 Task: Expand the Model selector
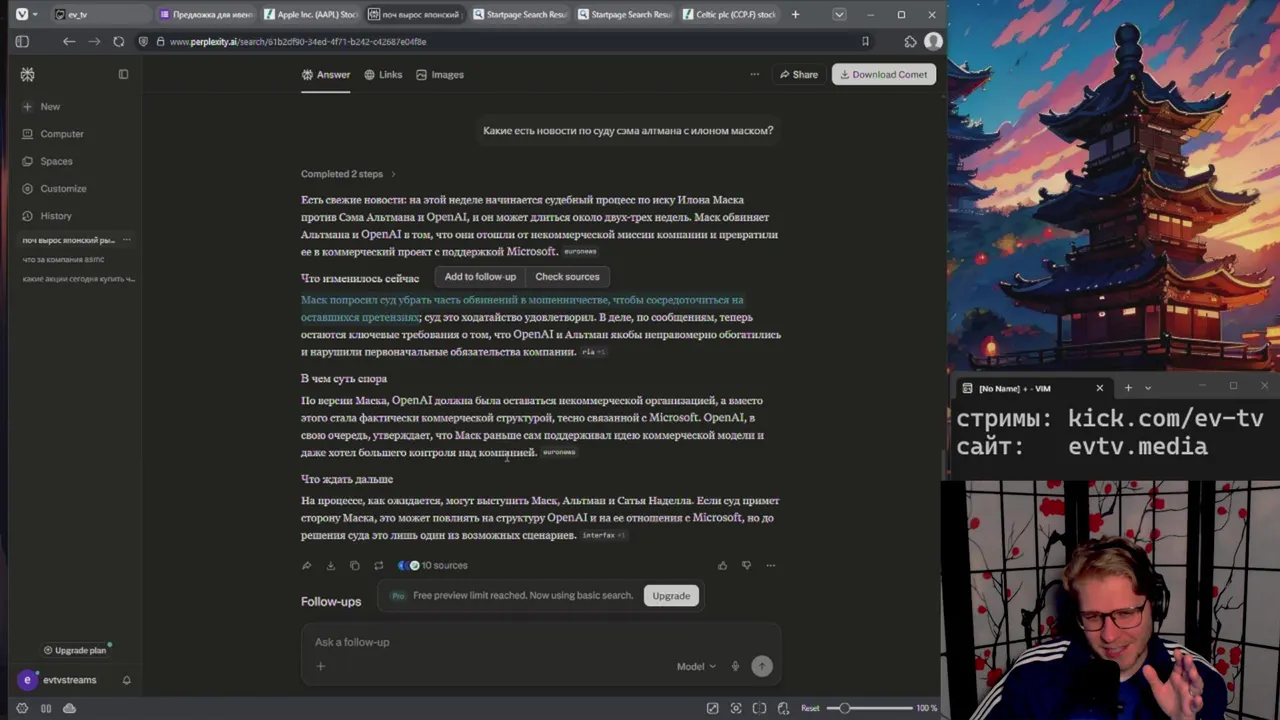[x=696, y=666]
